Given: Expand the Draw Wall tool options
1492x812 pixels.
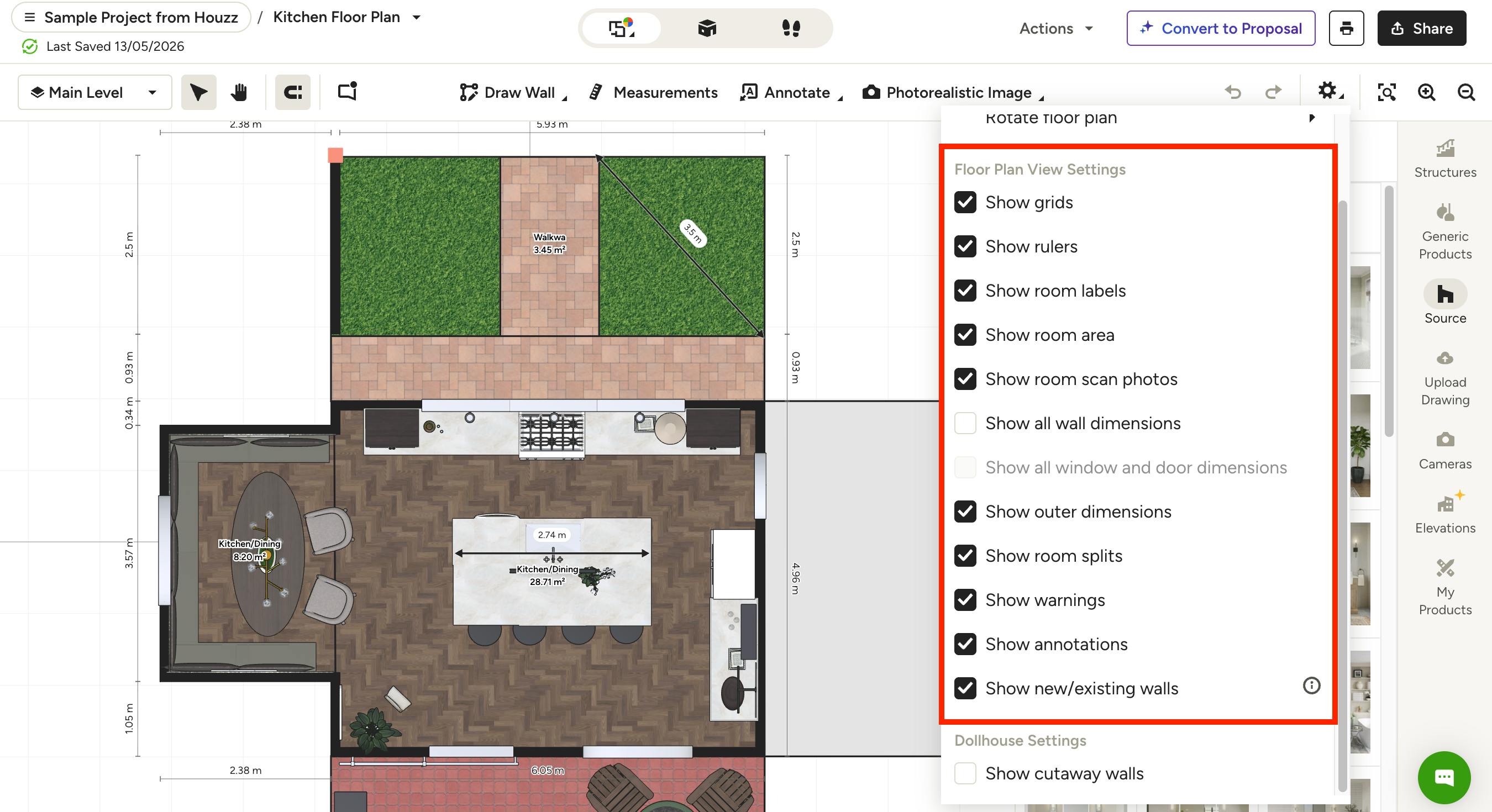Looking at the screenshot, I should pos(565,98).
